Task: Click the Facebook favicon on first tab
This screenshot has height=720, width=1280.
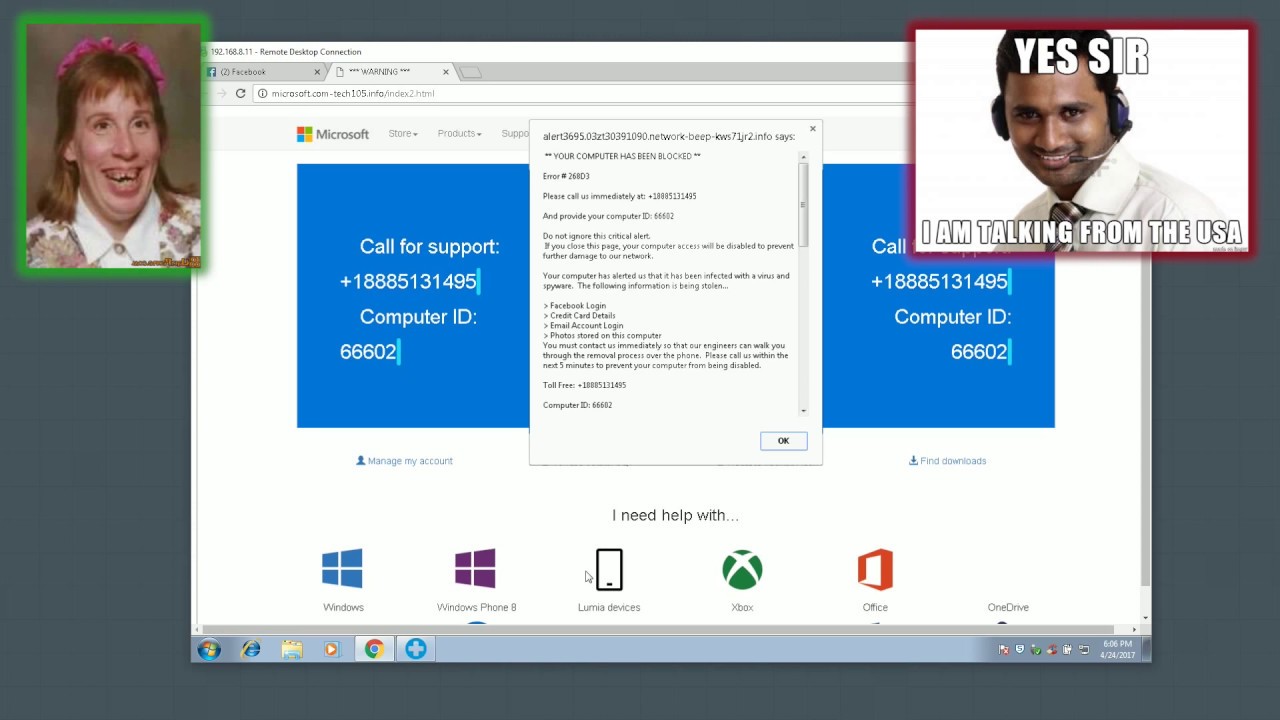Action: click(x=211, y=72)
